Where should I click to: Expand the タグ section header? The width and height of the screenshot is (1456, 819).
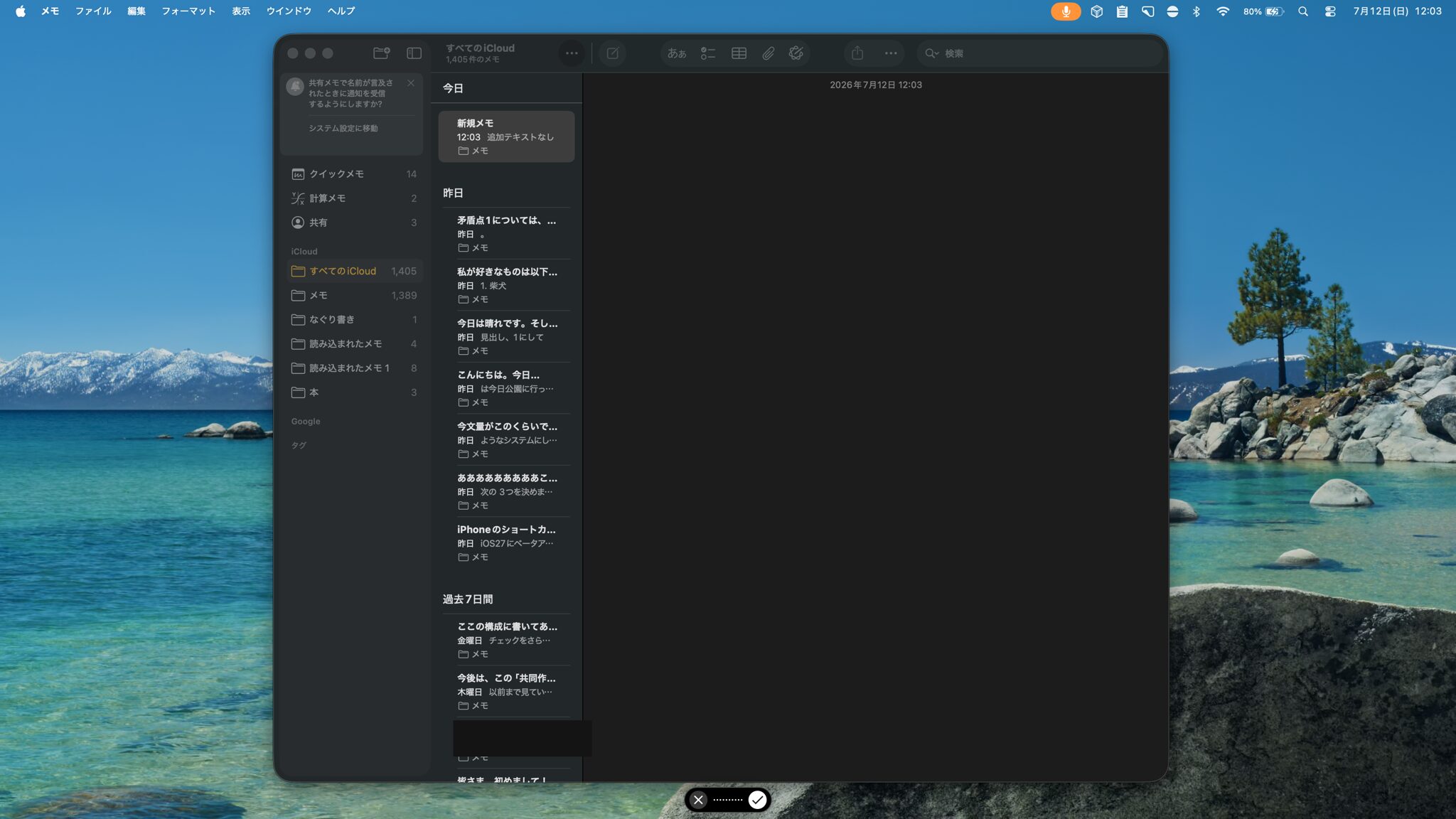coord(299,446)
